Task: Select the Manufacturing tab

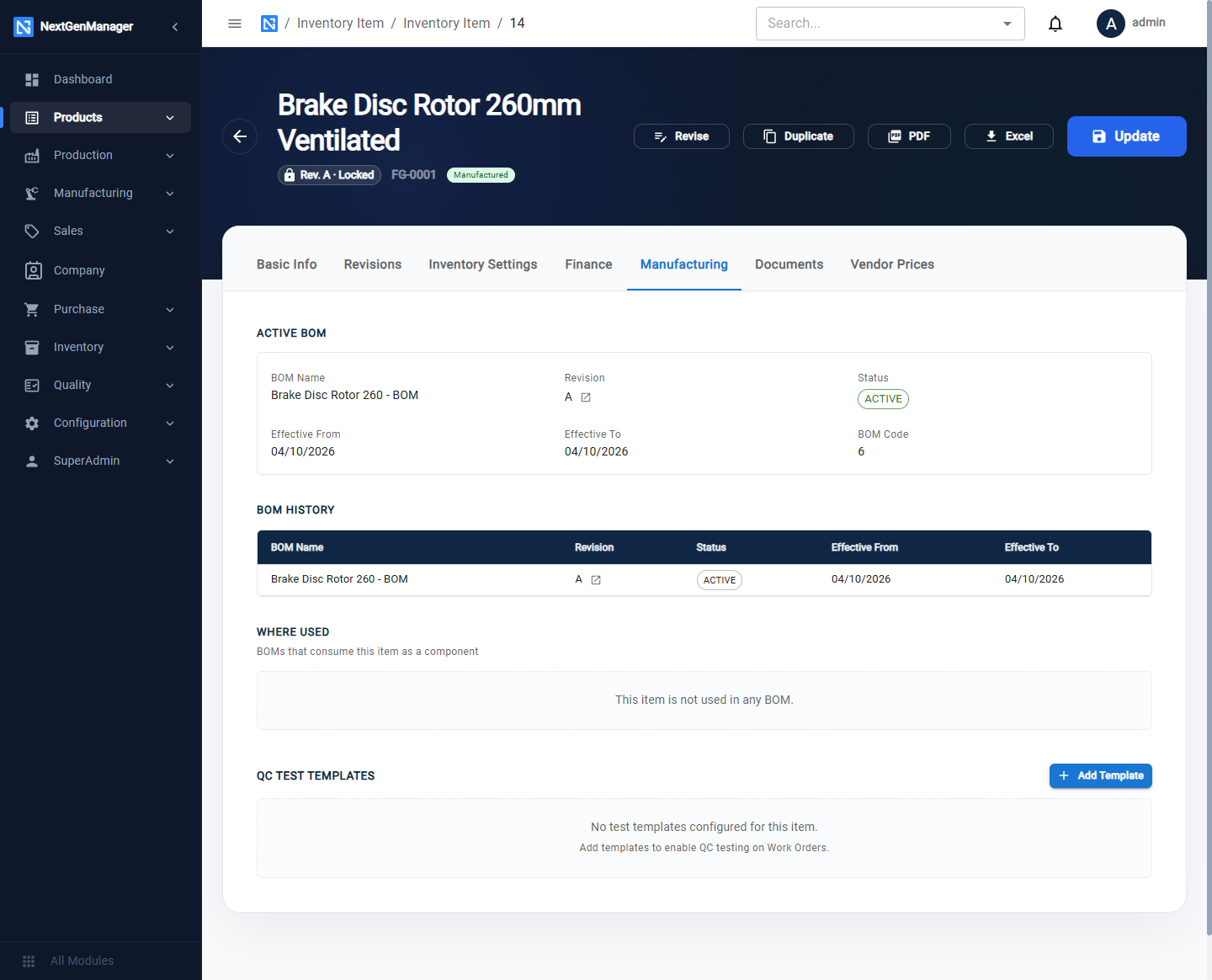Action: [x=684, y=264]
